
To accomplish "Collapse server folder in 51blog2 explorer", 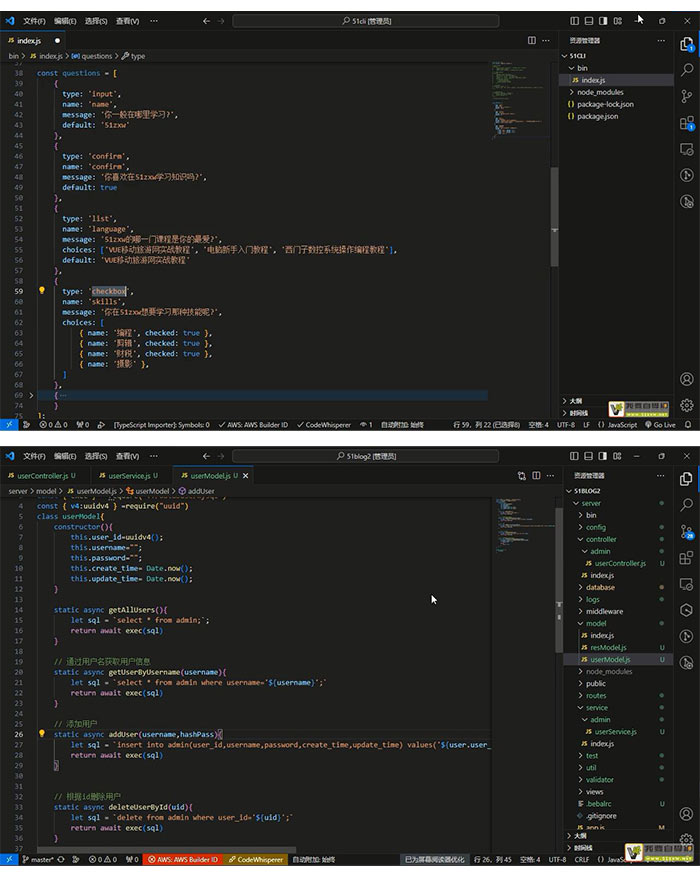I will (591, 503).
